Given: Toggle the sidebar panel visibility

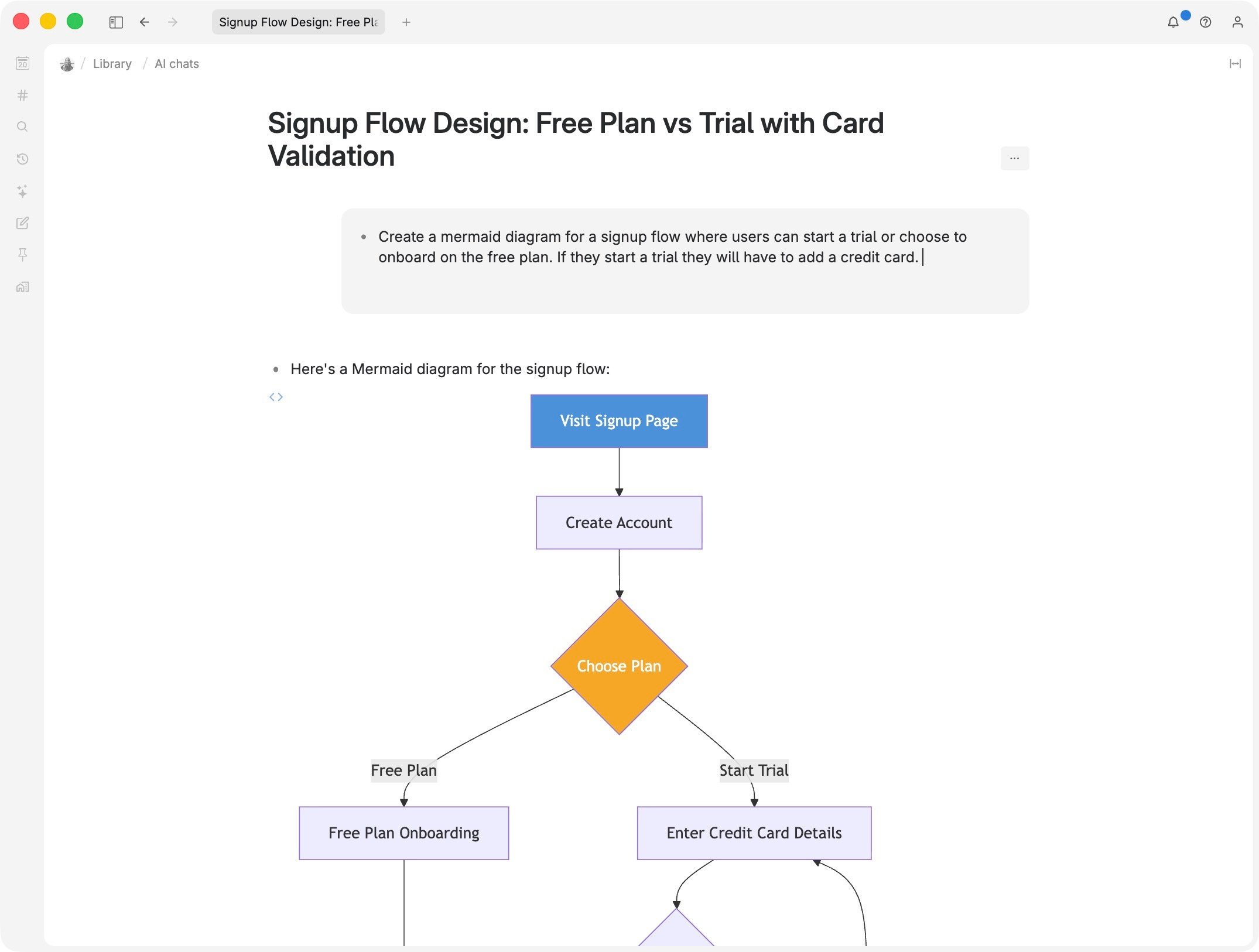Looking at the screenshot, I should click(116, 22).
